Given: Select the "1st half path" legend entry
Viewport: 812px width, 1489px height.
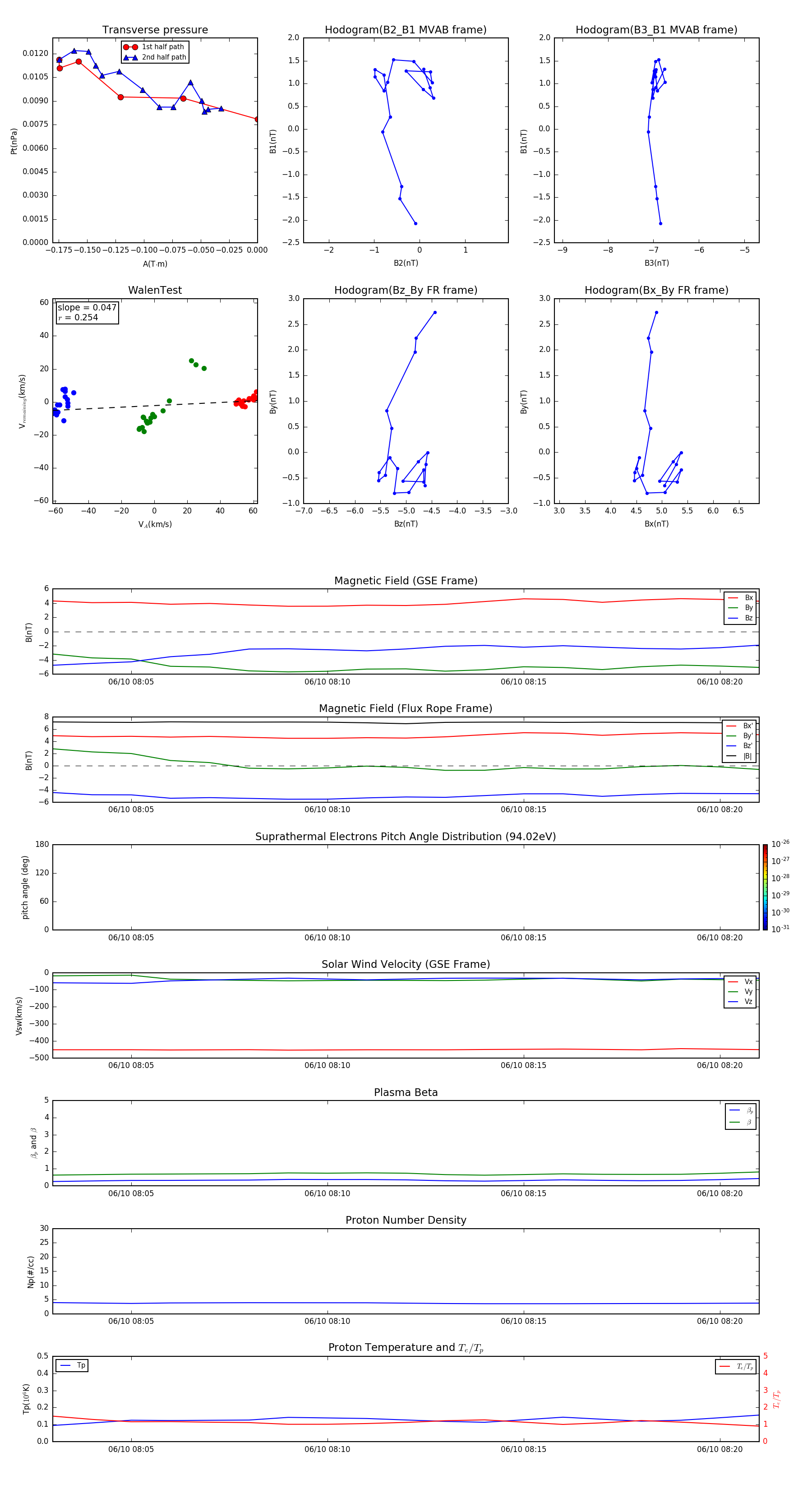Looking at the screenshot, I should 154,47.
